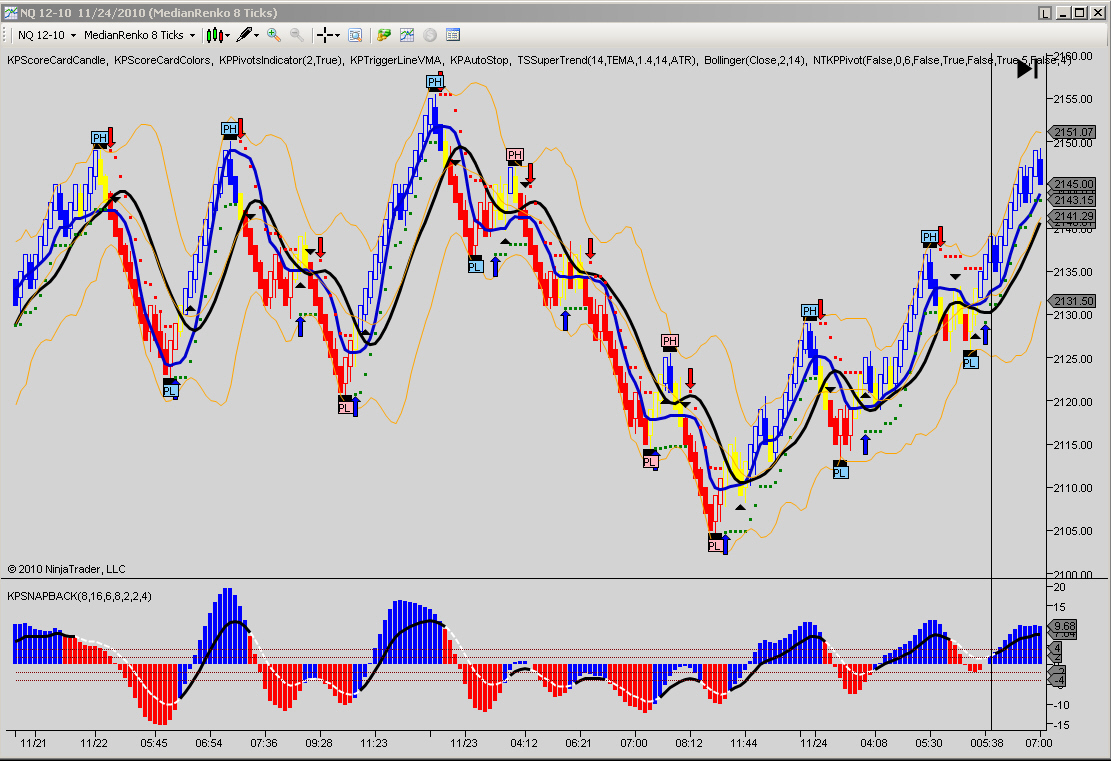Click the 2143.15 price marker on axis
Screen dimensions: 1111x761
point(1073,200)
